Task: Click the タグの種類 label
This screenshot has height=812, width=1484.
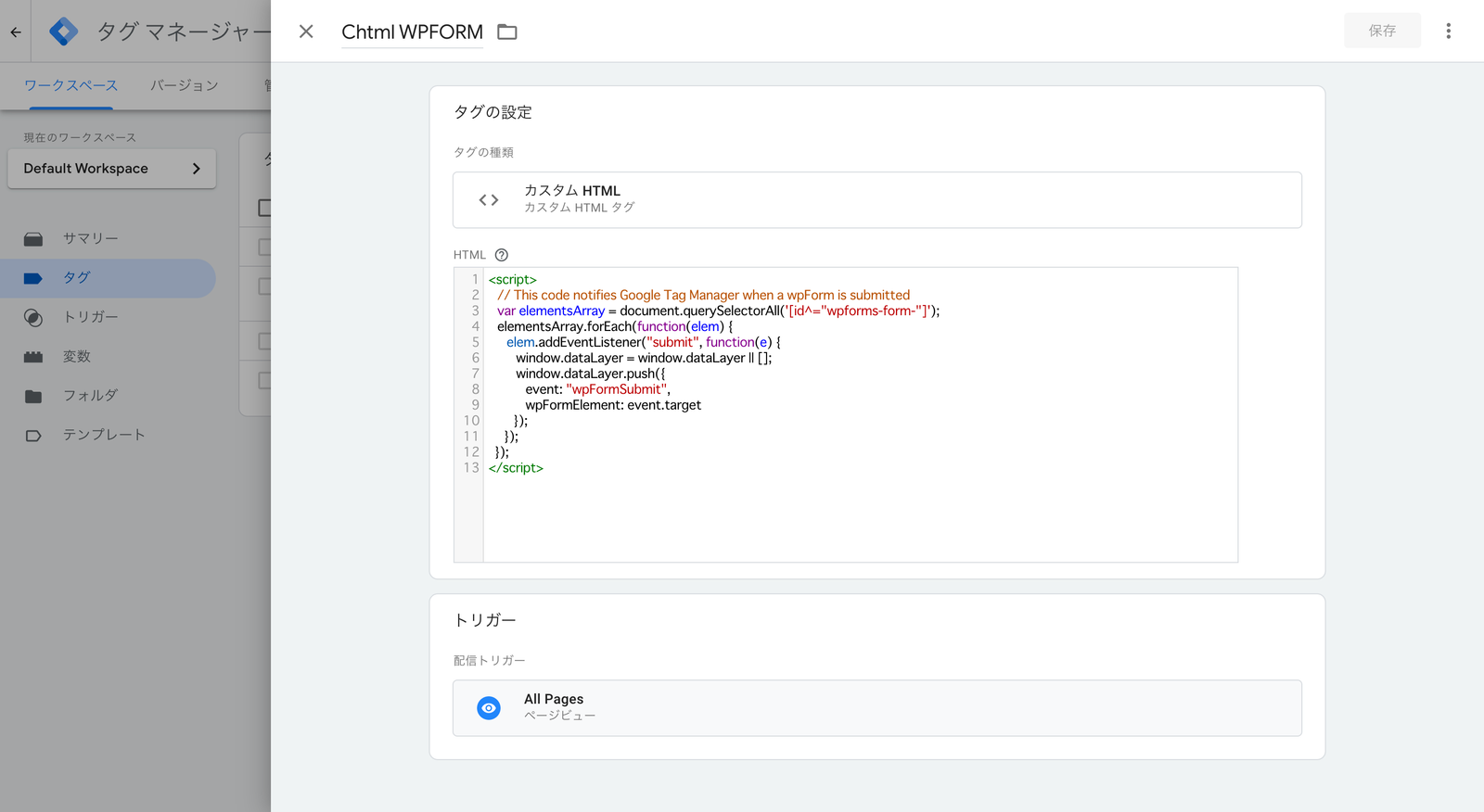Action: [483, 153]
